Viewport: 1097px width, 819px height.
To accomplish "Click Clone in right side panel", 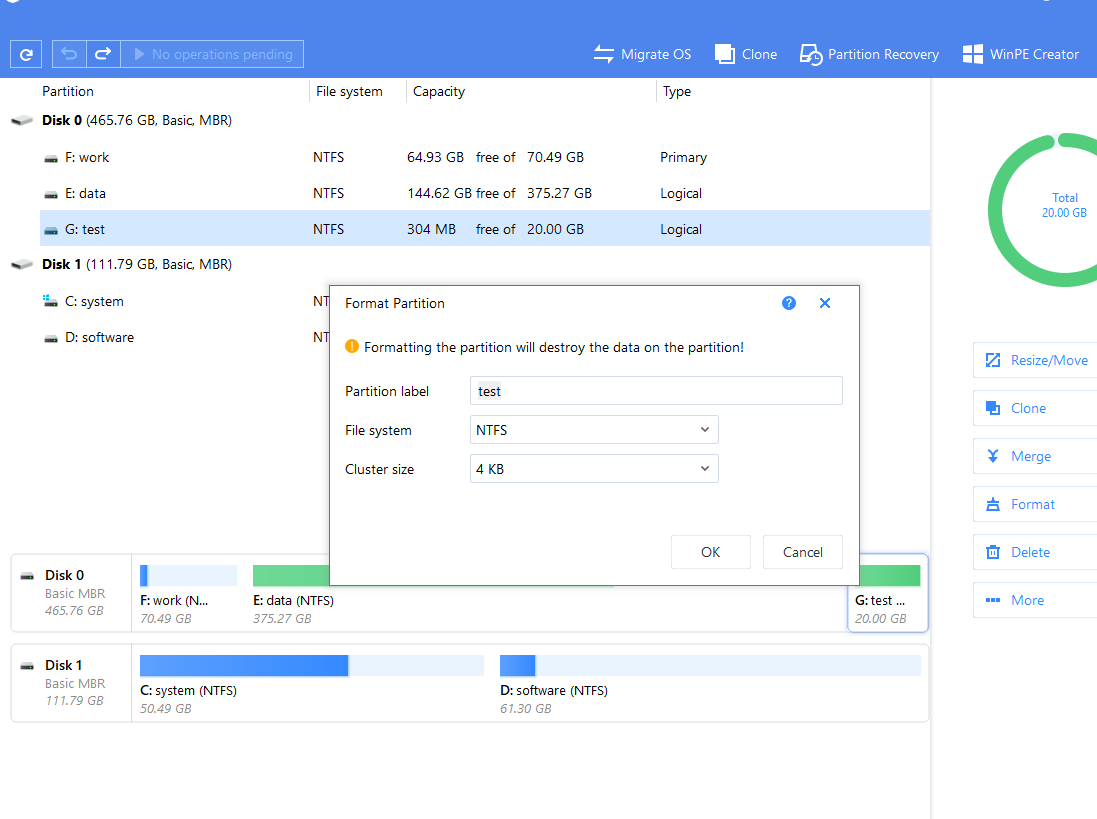I will [1035, 408].
